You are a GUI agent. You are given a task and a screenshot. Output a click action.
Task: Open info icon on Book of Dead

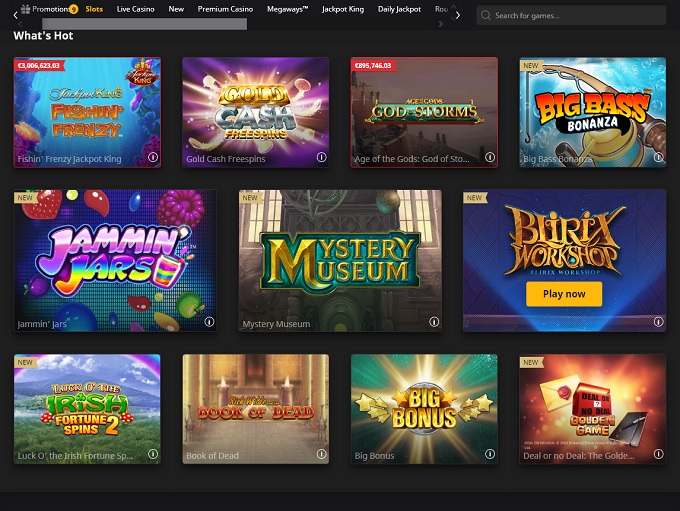[321, 454]
